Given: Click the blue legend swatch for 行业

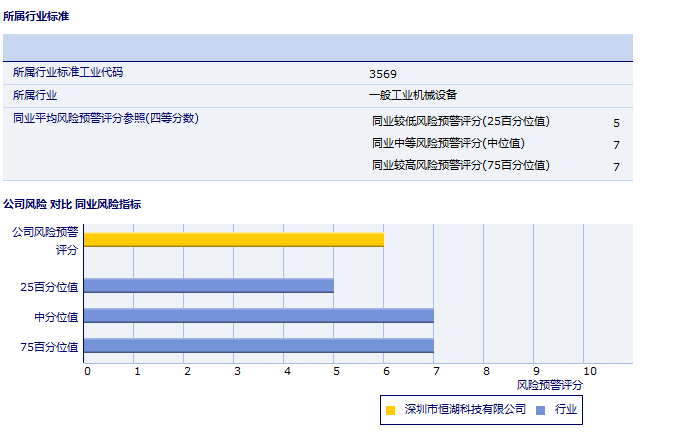Looking at the screenshot, I should [x=540, y=409].
